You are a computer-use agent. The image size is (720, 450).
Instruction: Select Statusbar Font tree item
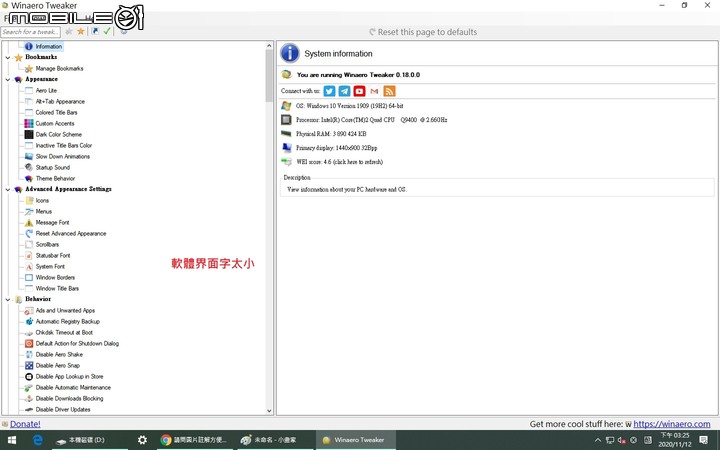(53, 256)
